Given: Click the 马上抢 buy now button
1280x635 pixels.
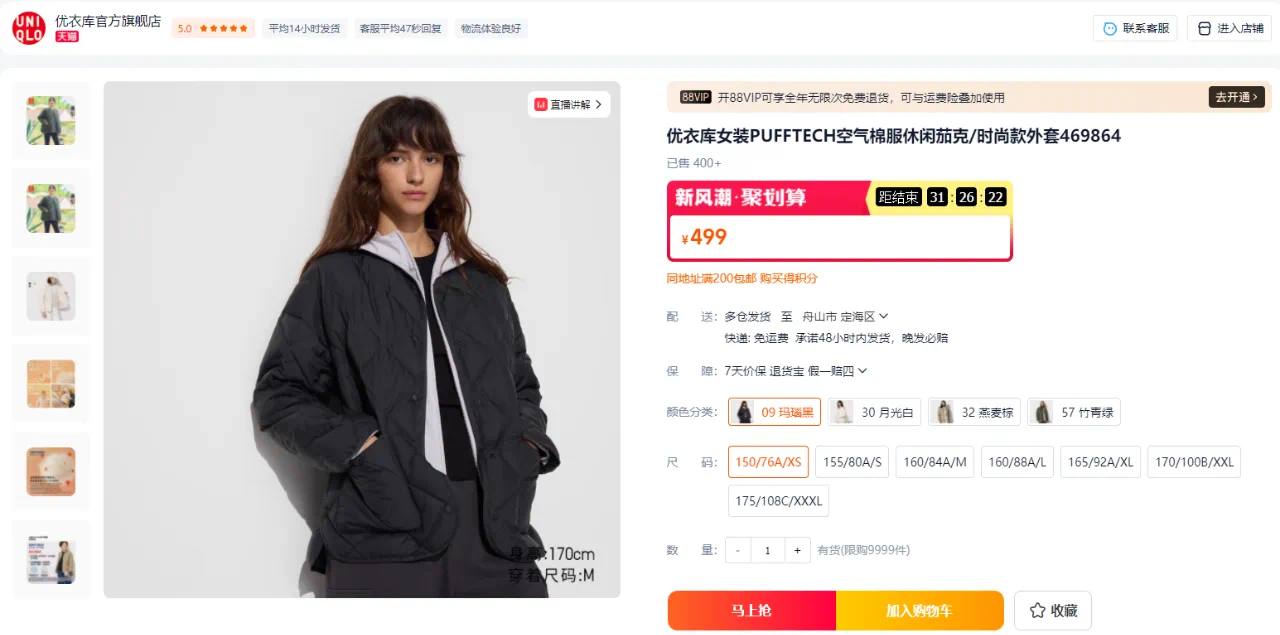Looking at the screenshot, I should (752, 610).
